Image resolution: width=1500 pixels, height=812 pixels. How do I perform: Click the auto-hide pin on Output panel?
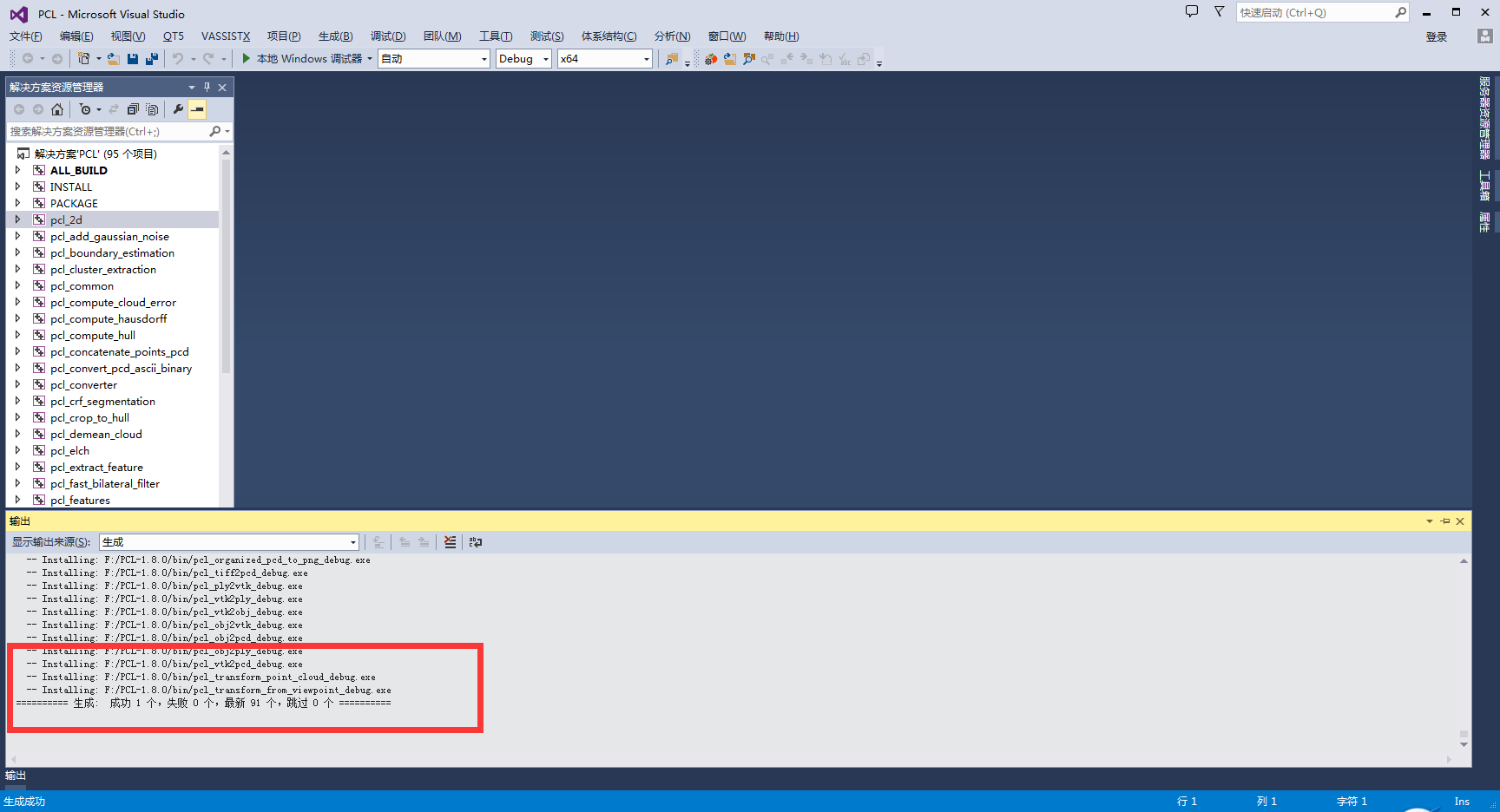click(x=1445, y=521)
